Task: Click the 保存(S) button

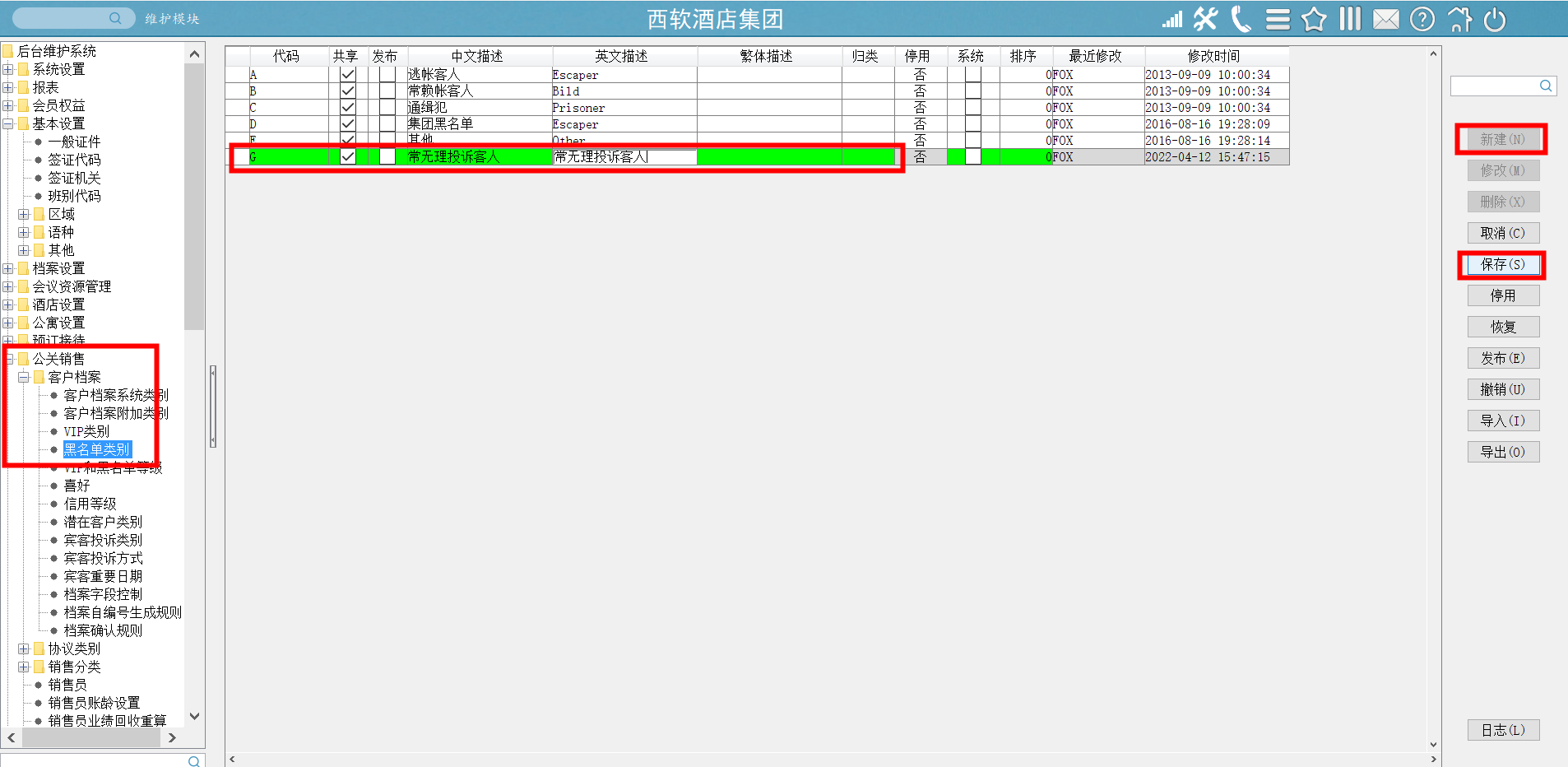Action: click(1502, 264)
